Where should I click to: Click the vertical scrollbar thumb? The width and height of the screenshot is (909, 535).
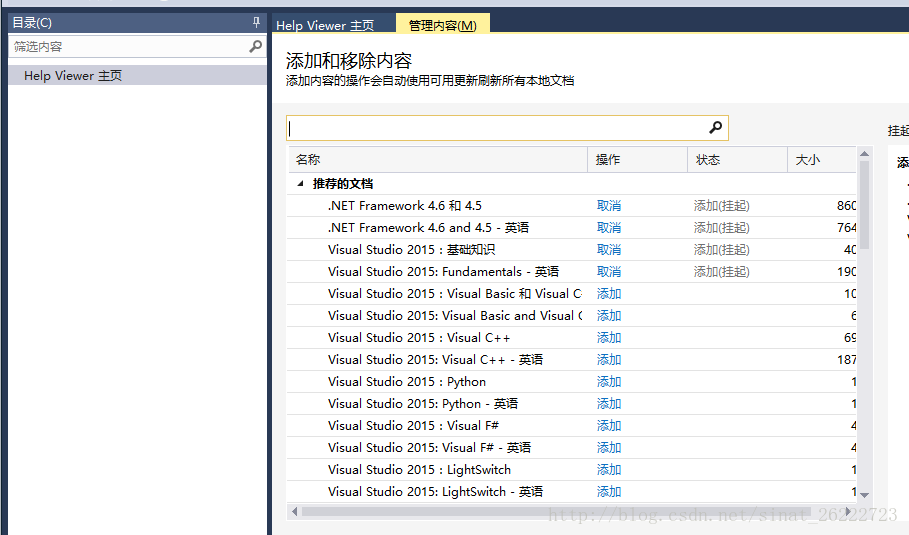point(864,205)
